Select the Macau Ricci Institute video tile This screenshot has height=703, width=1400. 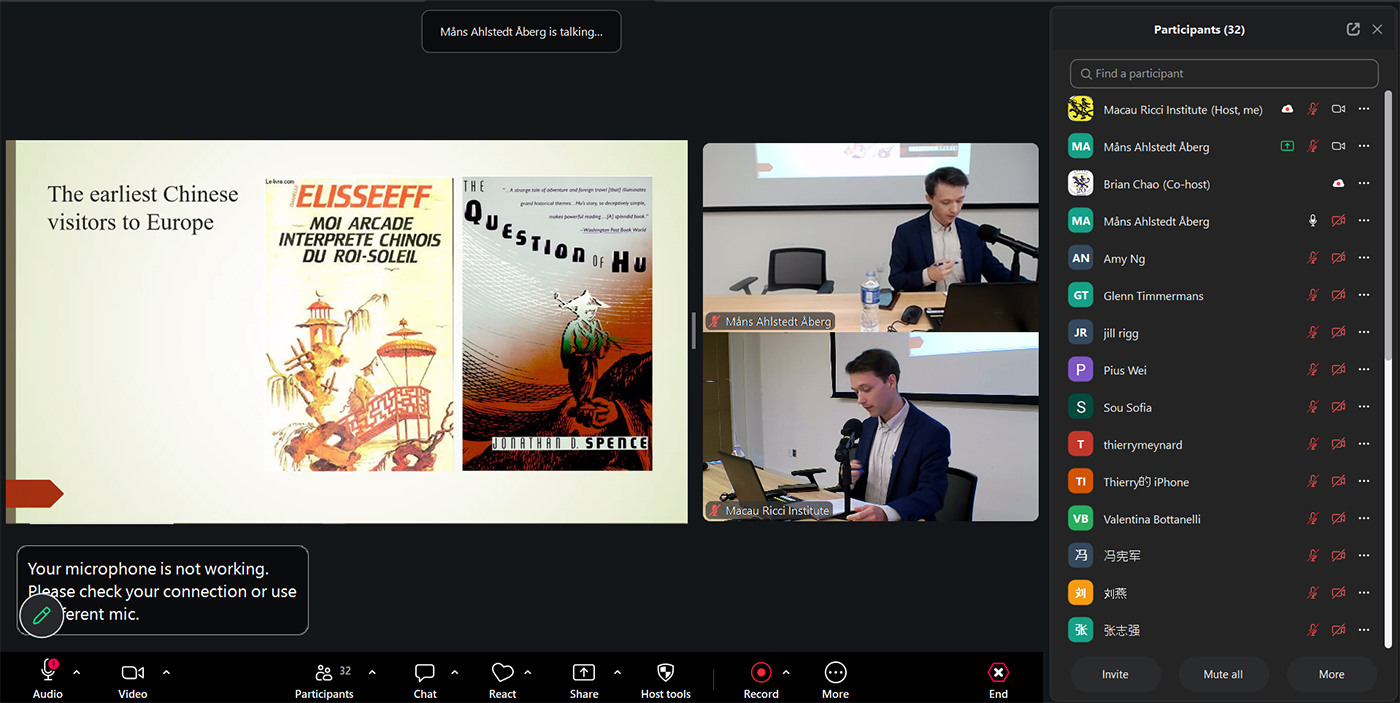(x=870, y=427)
